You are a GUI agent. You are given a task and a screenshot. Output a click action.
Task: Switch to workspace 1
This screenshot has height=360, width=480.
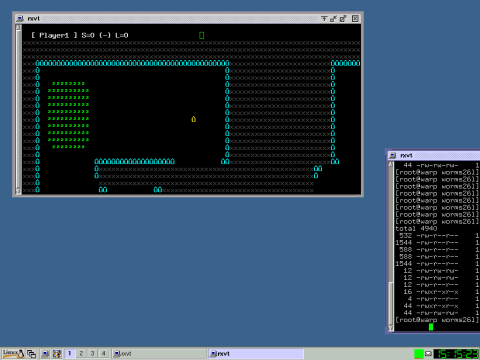tap(69, 353)
